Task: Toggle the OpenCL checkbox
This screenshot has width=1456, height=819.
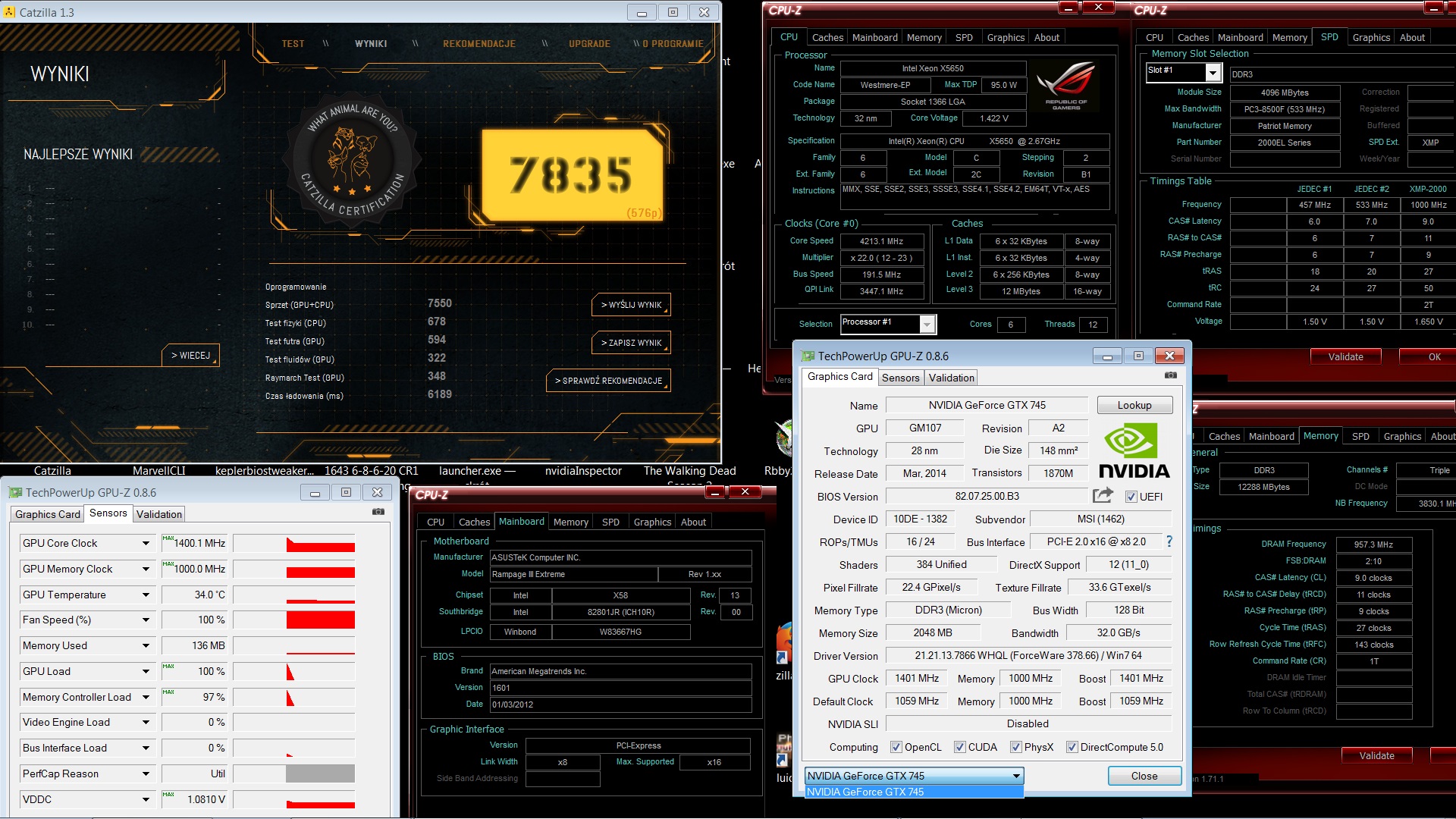Action: [896, 747]
